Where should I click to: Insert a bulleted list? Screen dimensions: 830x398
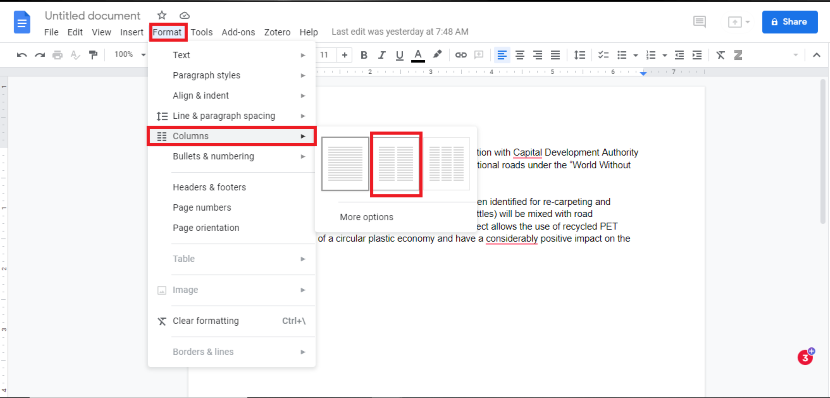point(622,55)
